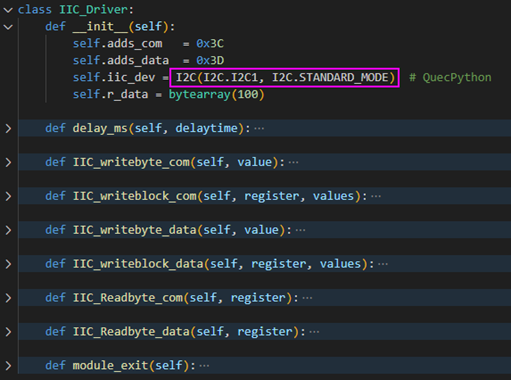Click the ellipsis after delay_ms definition
The height and width of the screenshot is (380, 511).
[x=259, y=129]
